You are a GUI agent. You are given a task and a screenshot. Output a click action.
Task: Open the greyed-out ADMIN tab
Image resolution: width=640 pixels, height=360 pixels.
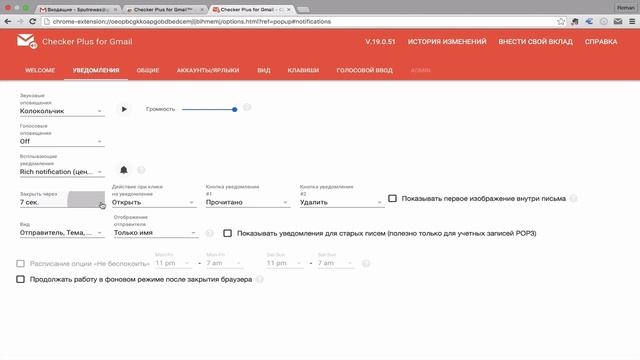(420, 70)
